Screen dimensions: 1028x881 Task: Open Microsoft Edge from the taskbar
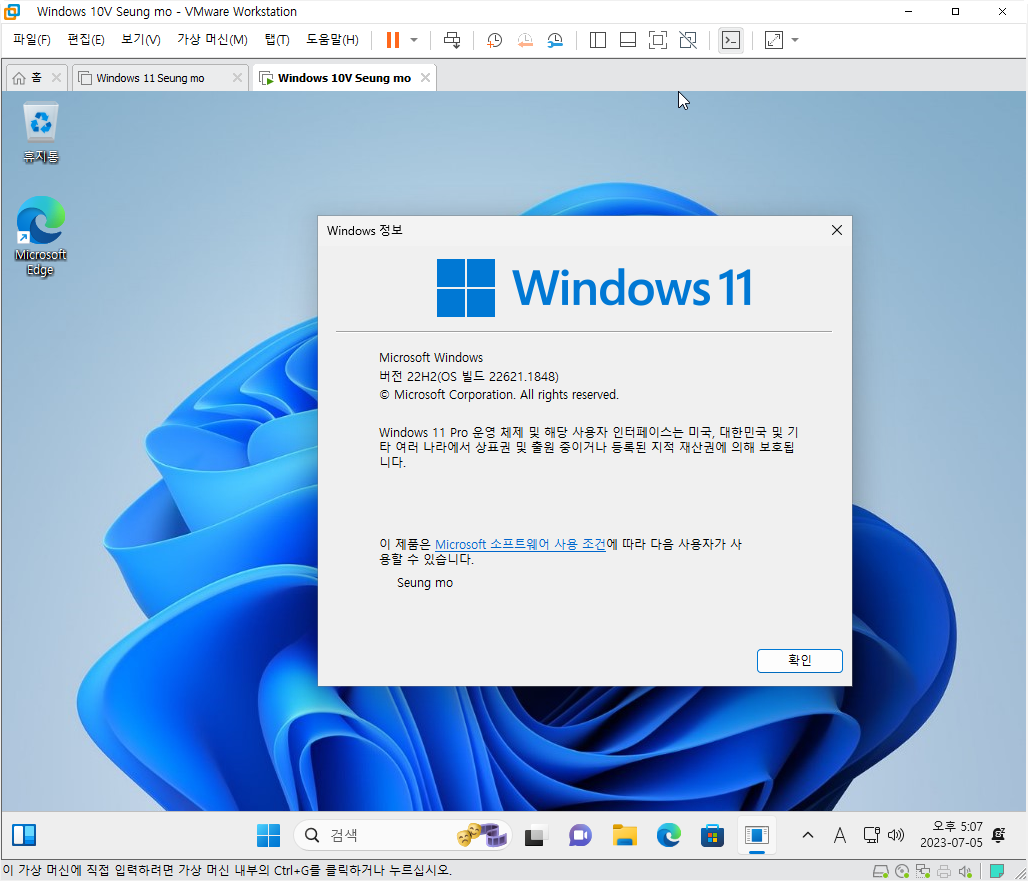(668, 835)
